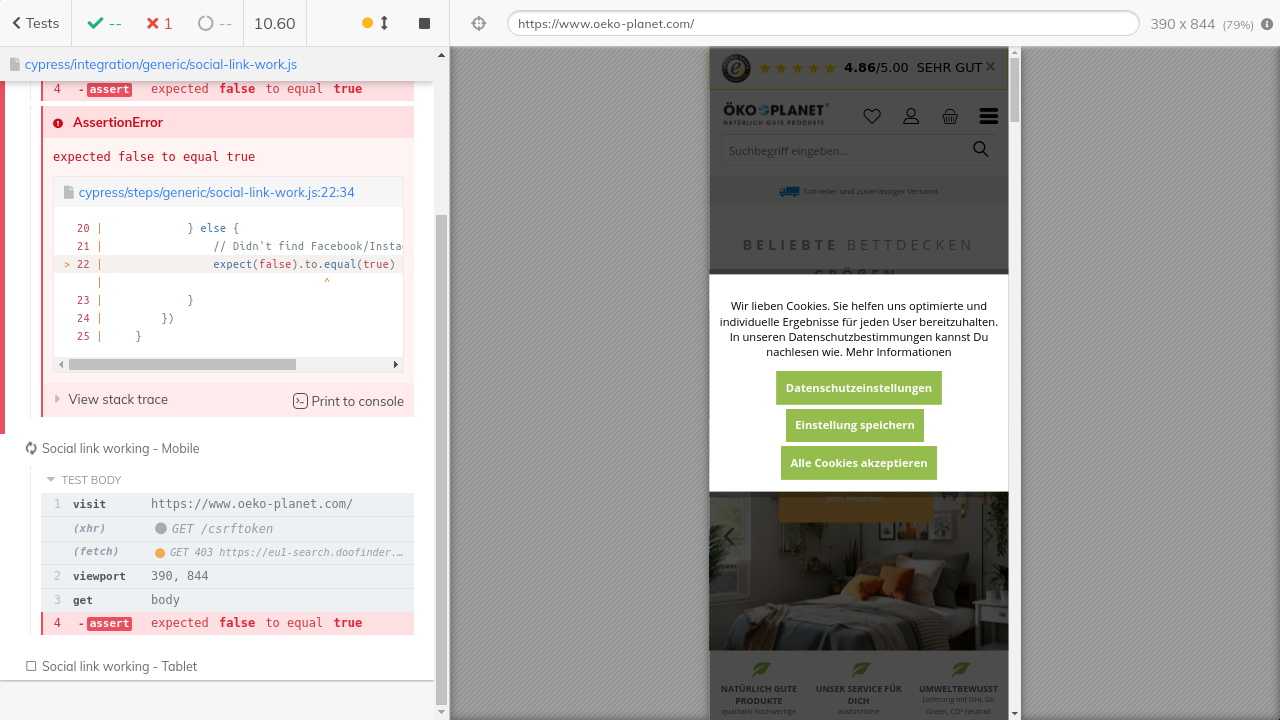
Task: Toggle auto-scrolling indicator
Action: coord(375,23)
